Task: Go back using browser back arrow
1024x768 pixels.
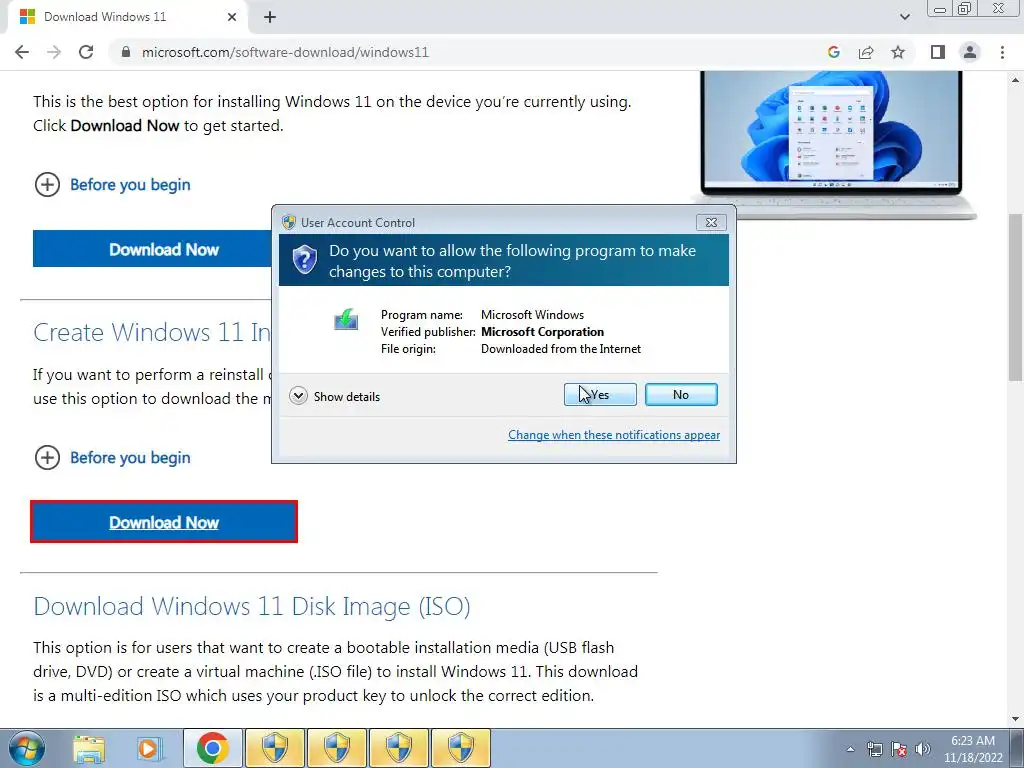Action: click(22, 52)
